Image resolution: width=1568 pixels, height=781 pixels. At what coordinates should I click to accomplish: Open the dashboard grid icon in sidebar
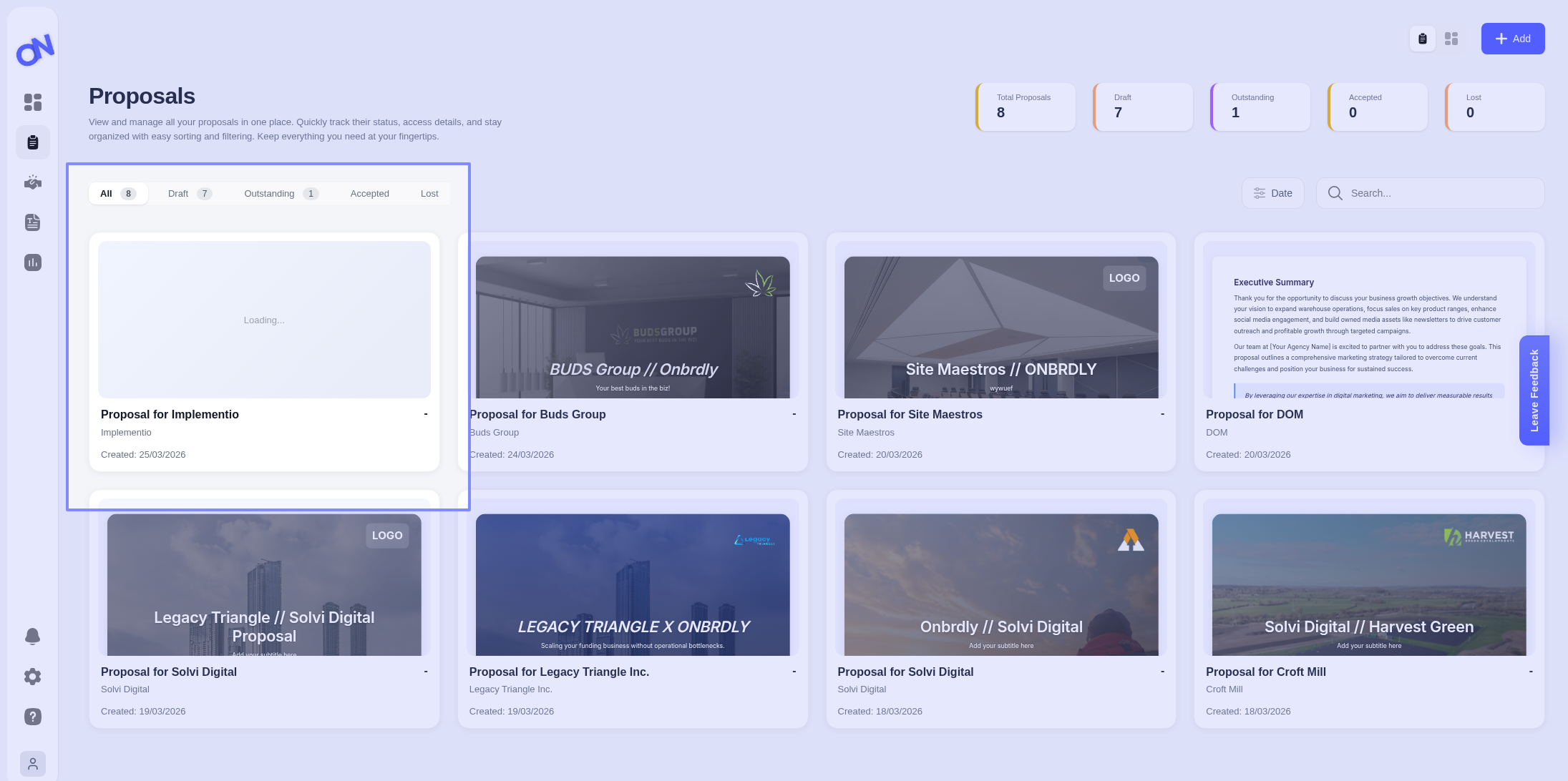(33, 102)
